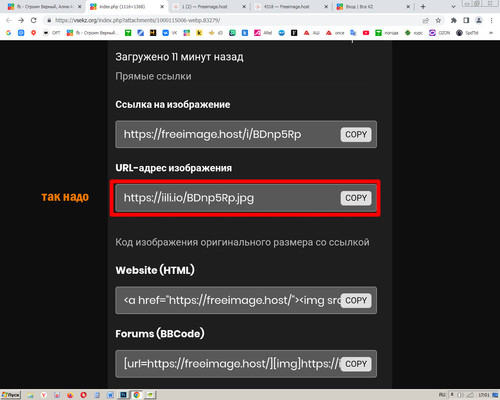Open the 'once' bookmark
500x400 pixels.
[x=335, y=33]
